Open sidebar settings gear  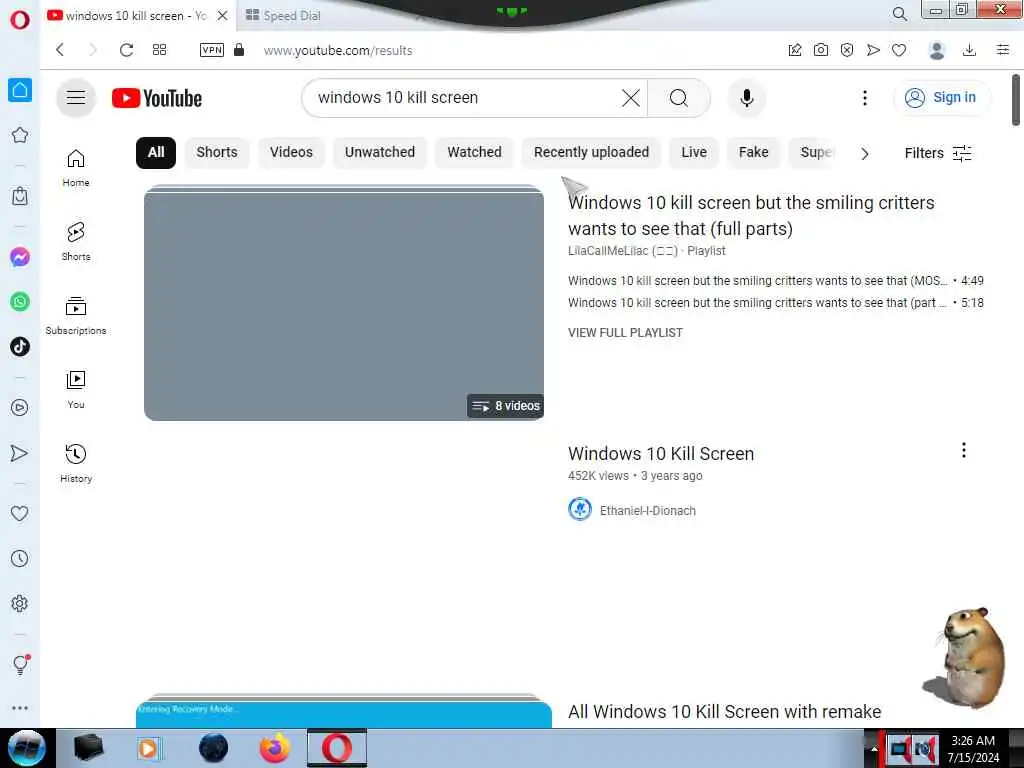(20, 603)
